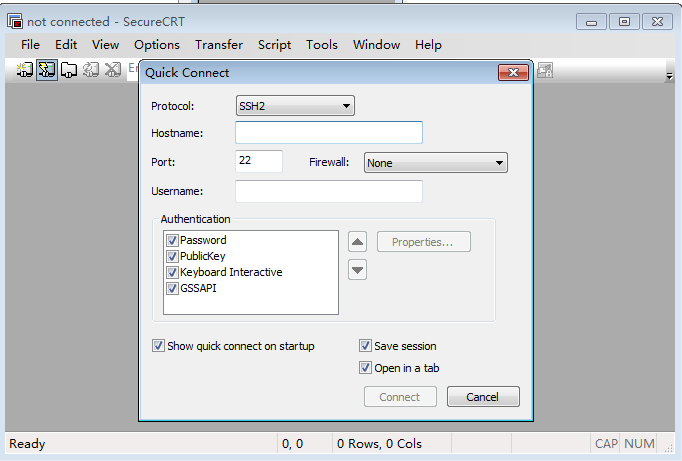This screenshot has width=682, height=461.
Task: Open the File menu
Action: (30, 45)
